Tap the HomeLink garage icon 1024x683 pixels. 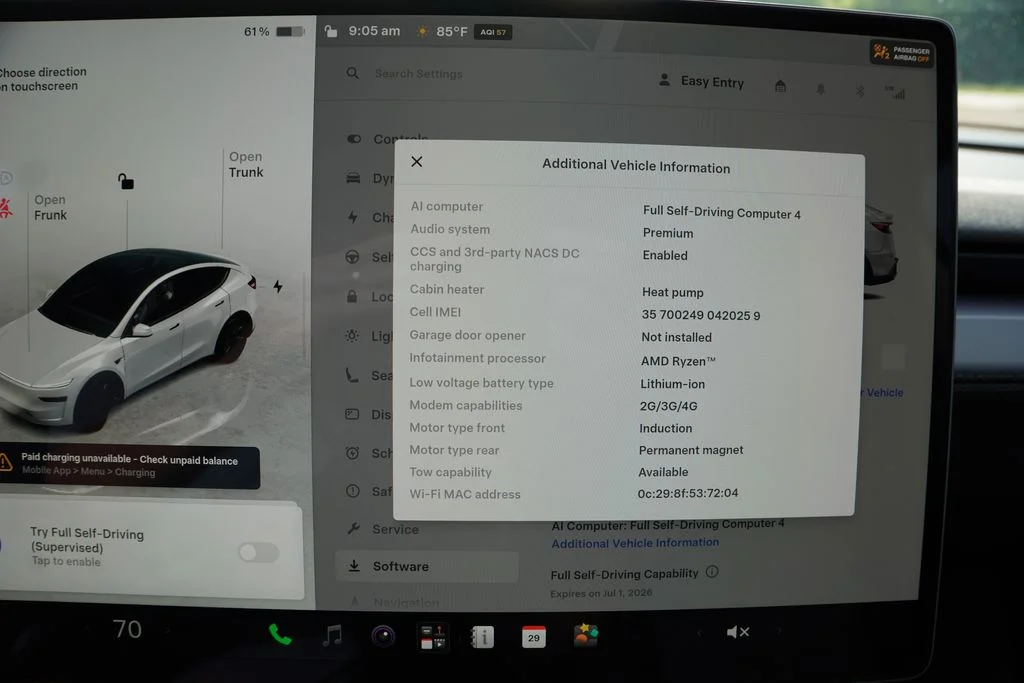click(780, 86)
